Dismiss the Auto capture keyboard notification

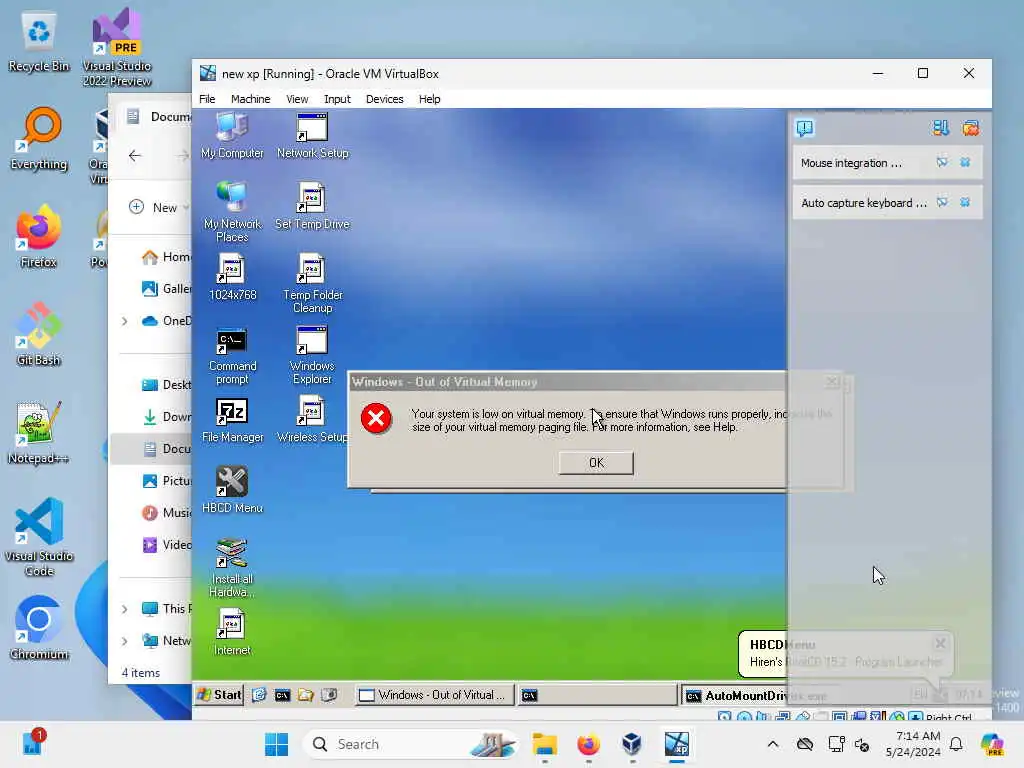point(965,202)
